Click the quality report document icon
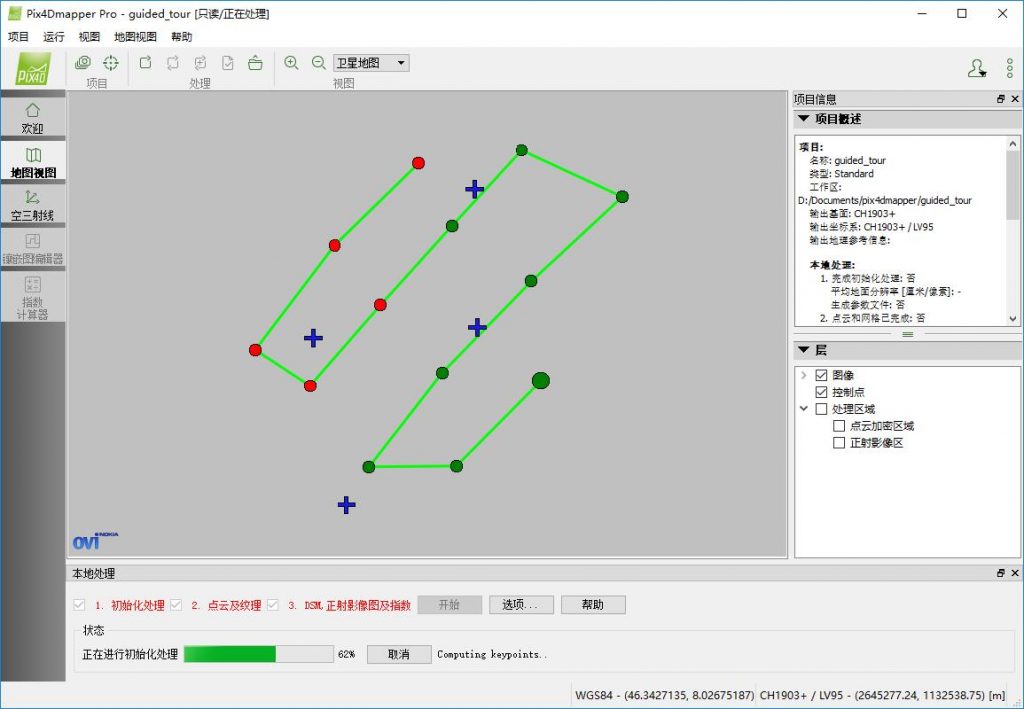1024x709 pixels. click(228, 63)
